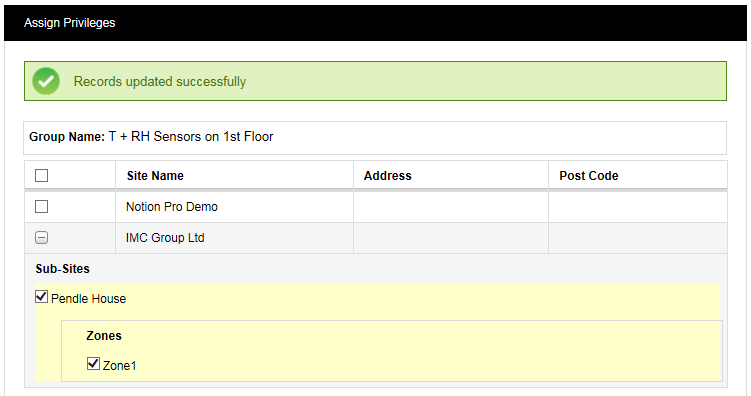Collapse the IMC Group Ltd row

[42, 238]
